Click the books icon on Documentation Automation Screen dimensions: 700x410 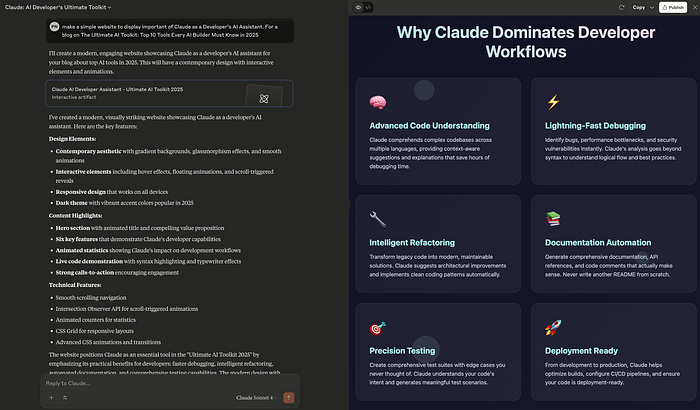pos(553,219)
